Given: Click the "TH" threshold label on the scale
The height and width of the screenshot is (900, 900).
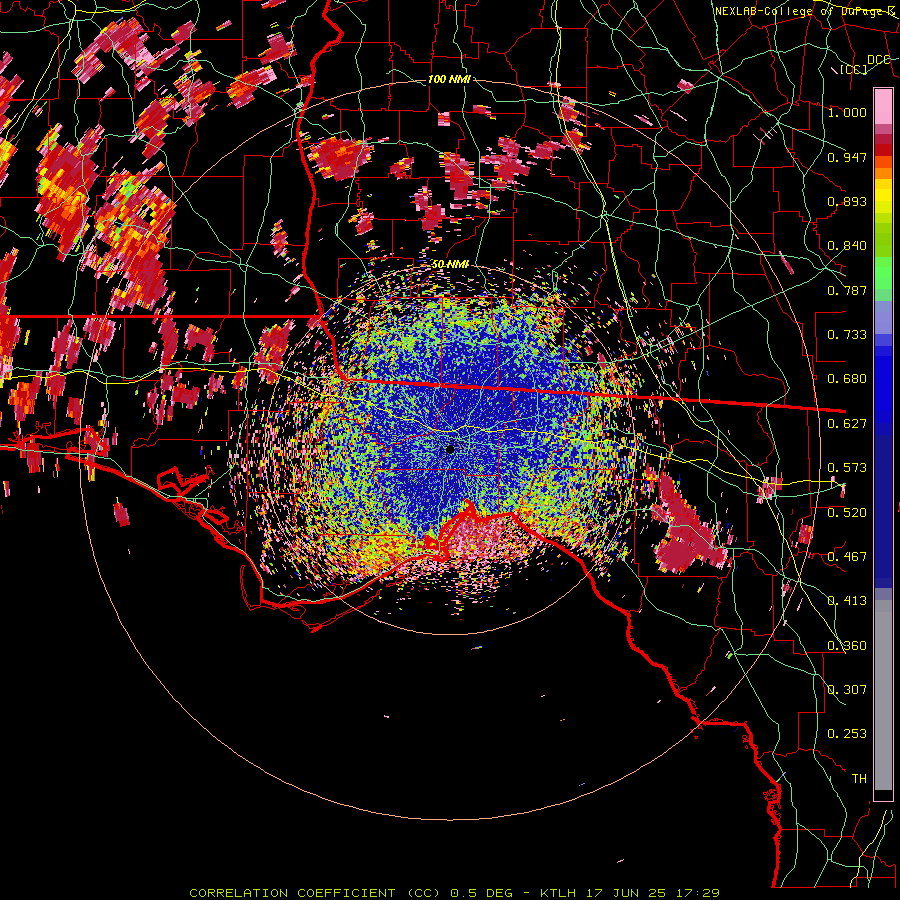Looking at the screenshot, I should (859, 779).
